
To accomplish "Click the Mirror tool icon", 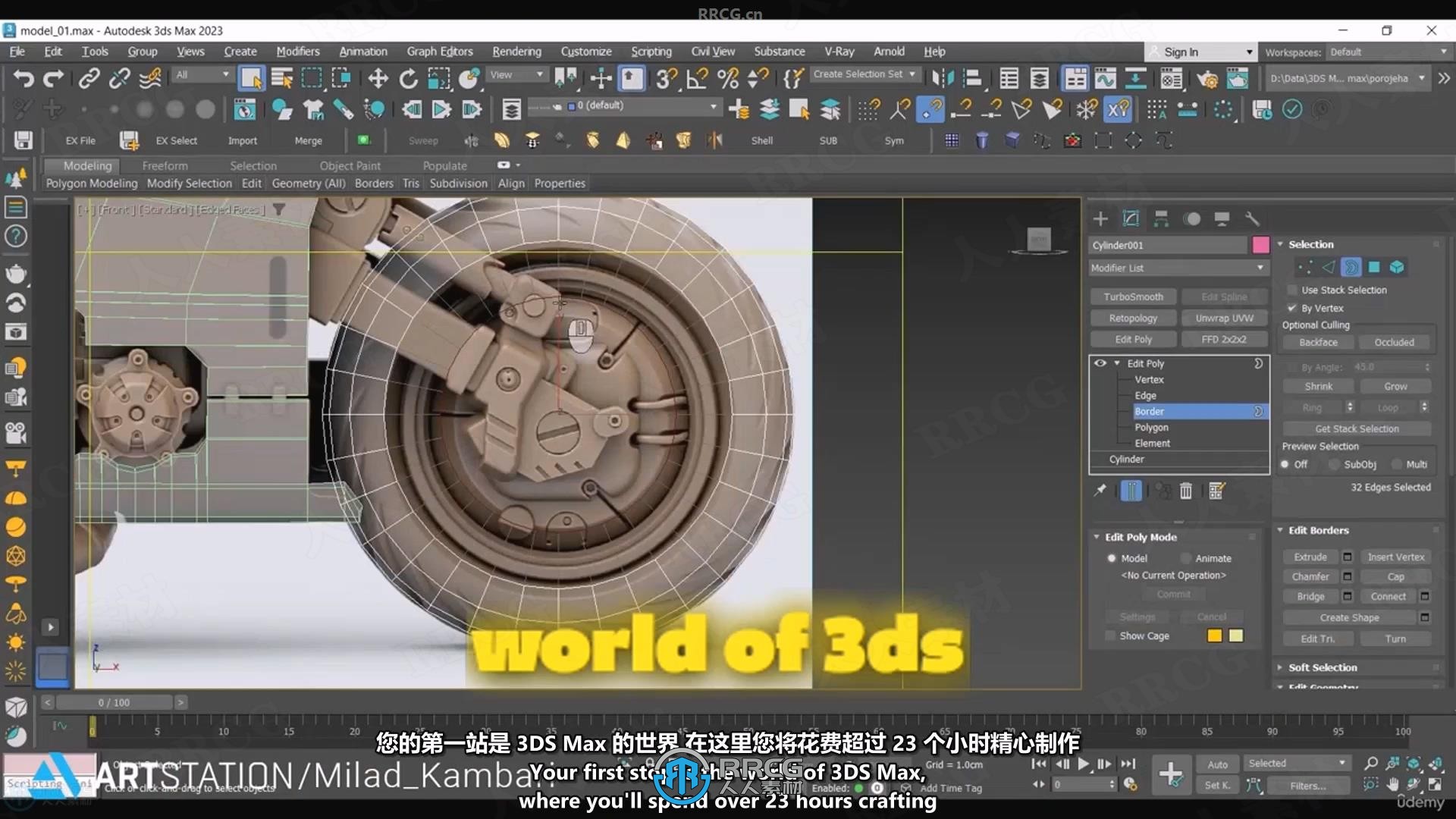I will [x=943, y=78].
